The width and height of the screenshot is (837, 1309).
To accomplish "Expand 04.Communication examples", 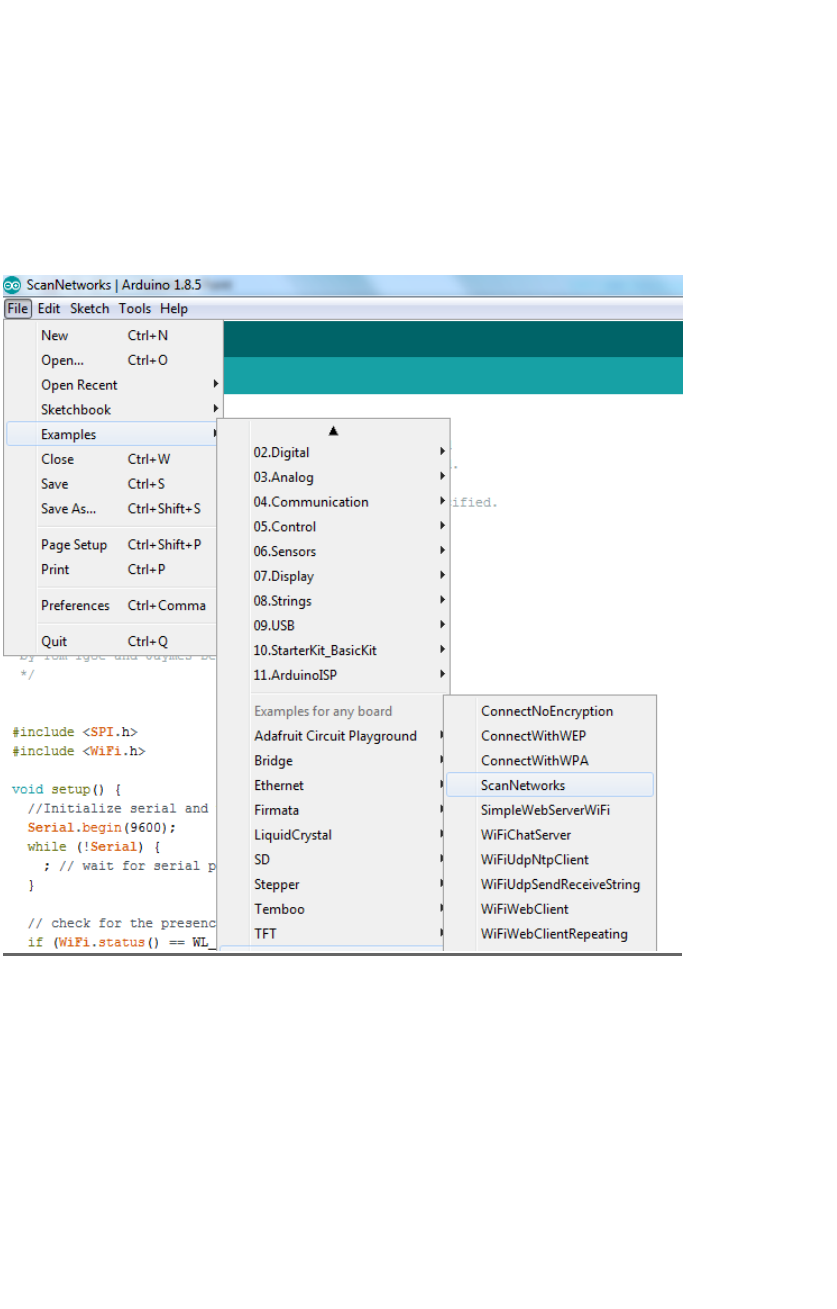I will coord(334,502).
